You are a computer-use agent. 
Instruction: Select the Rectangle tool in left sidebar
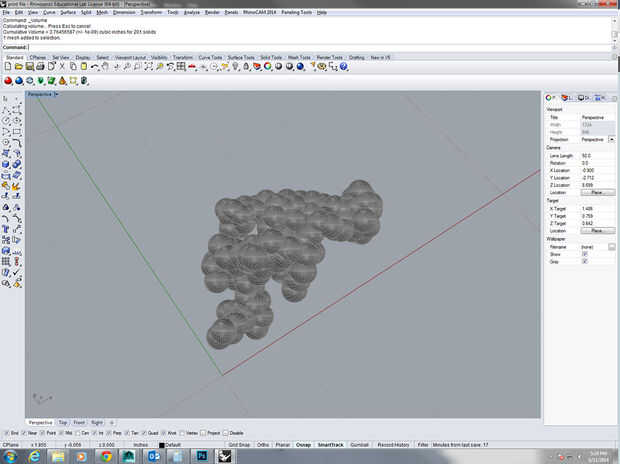pos(17,131)
